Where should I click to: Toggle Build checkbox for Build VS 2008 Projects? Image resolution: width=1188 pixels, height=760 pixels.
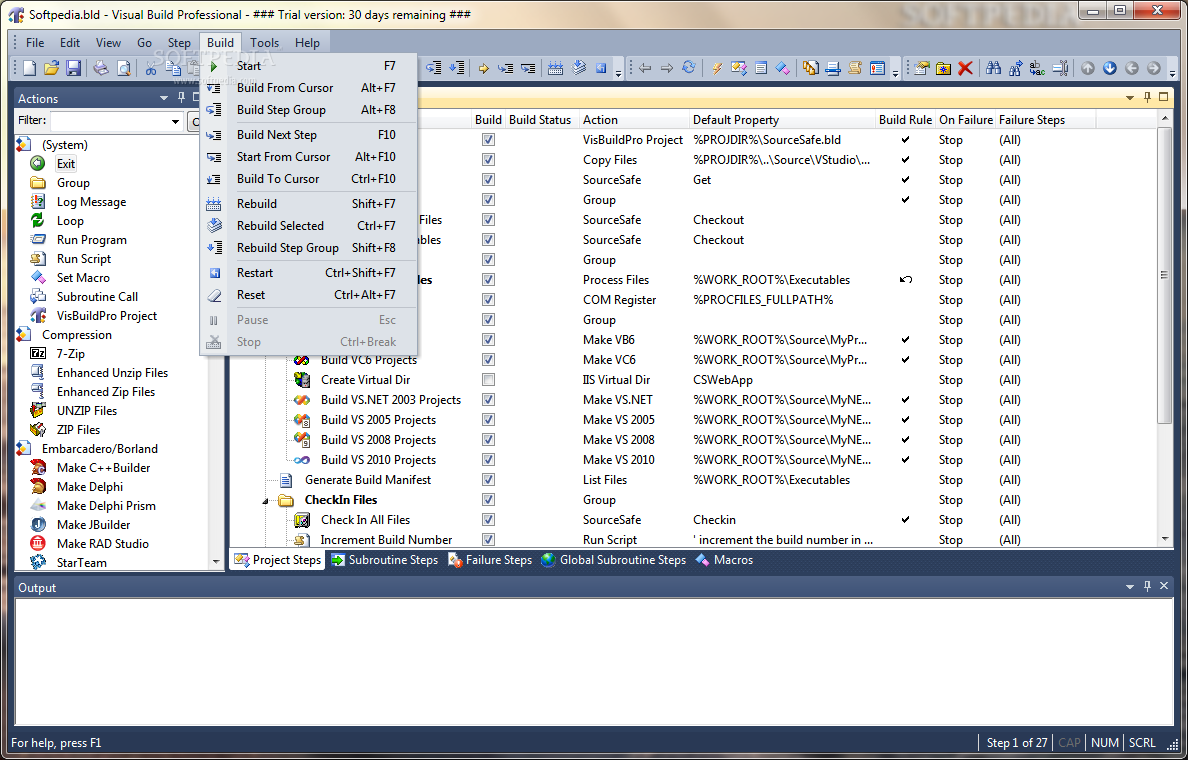[x=489, y=439]
